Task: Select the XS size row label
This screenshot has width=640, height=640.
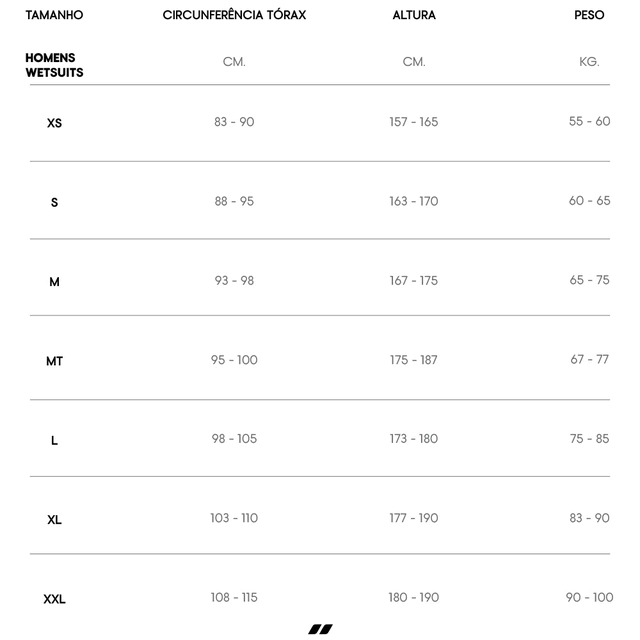Action: pyautogui.click(x=54, y=123)
